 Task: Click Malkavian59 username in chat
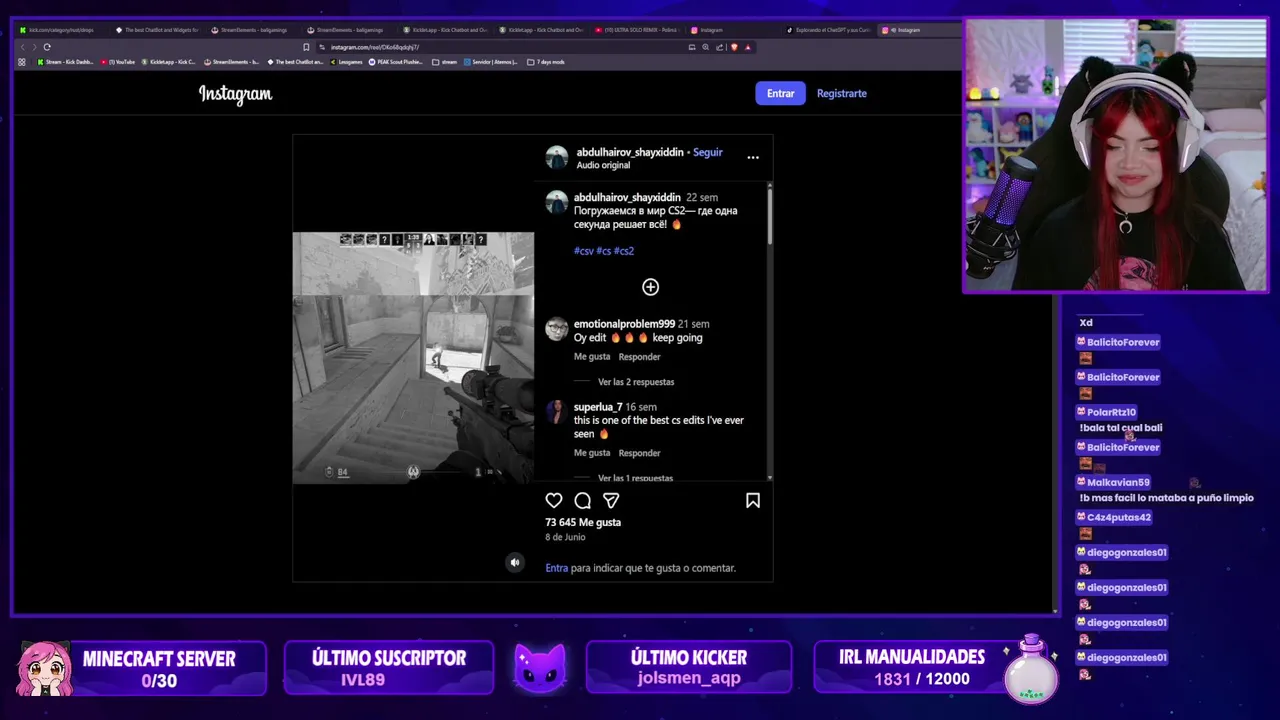pos(1118,482)
